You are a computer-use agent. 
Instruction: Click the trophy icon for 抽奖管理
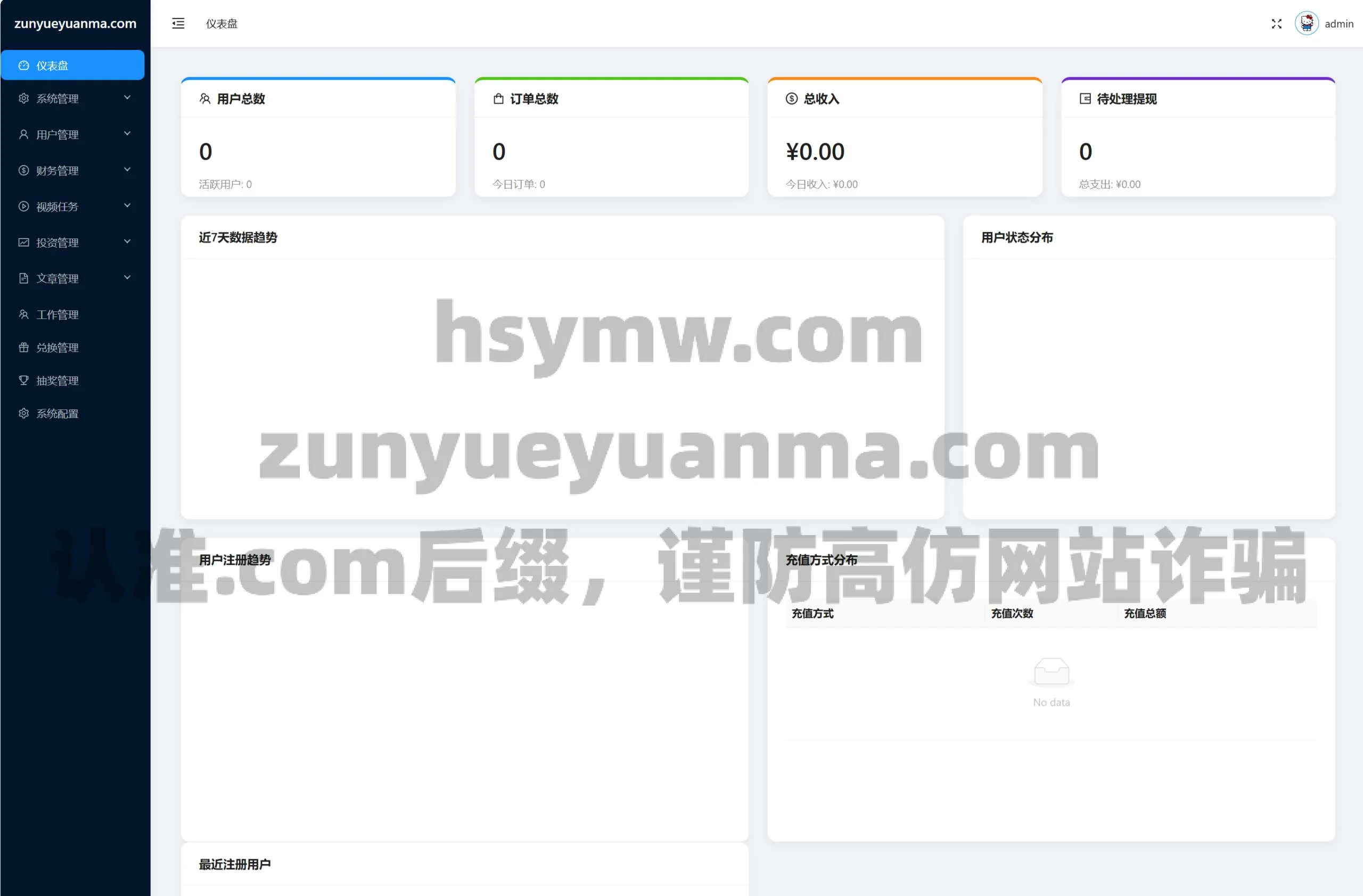(23, 380)
